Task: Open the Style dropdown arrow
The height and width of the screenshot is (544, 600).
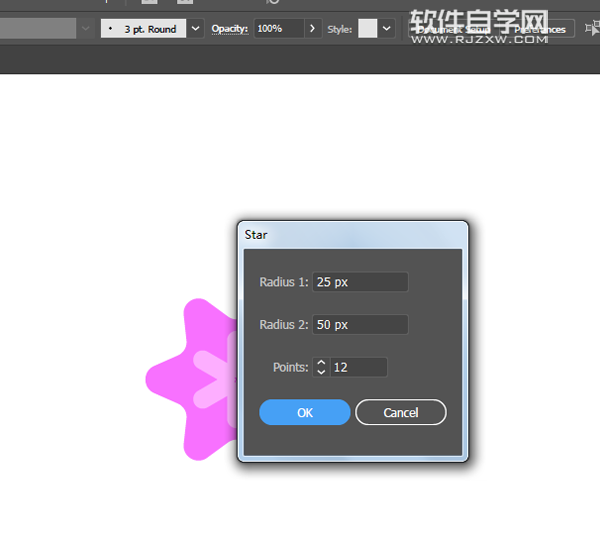Action: click(x=386, y=29)
